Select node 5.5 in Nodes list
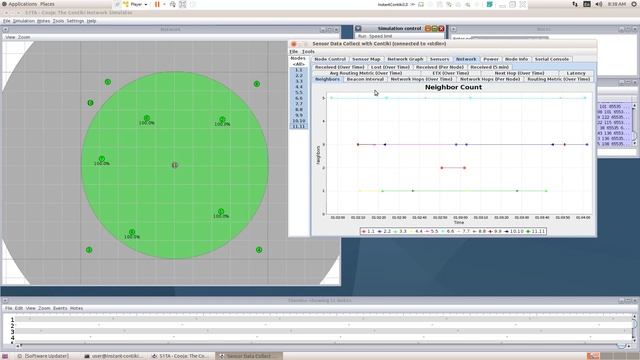This screenshot has height=360, width=640. (299, 93)
